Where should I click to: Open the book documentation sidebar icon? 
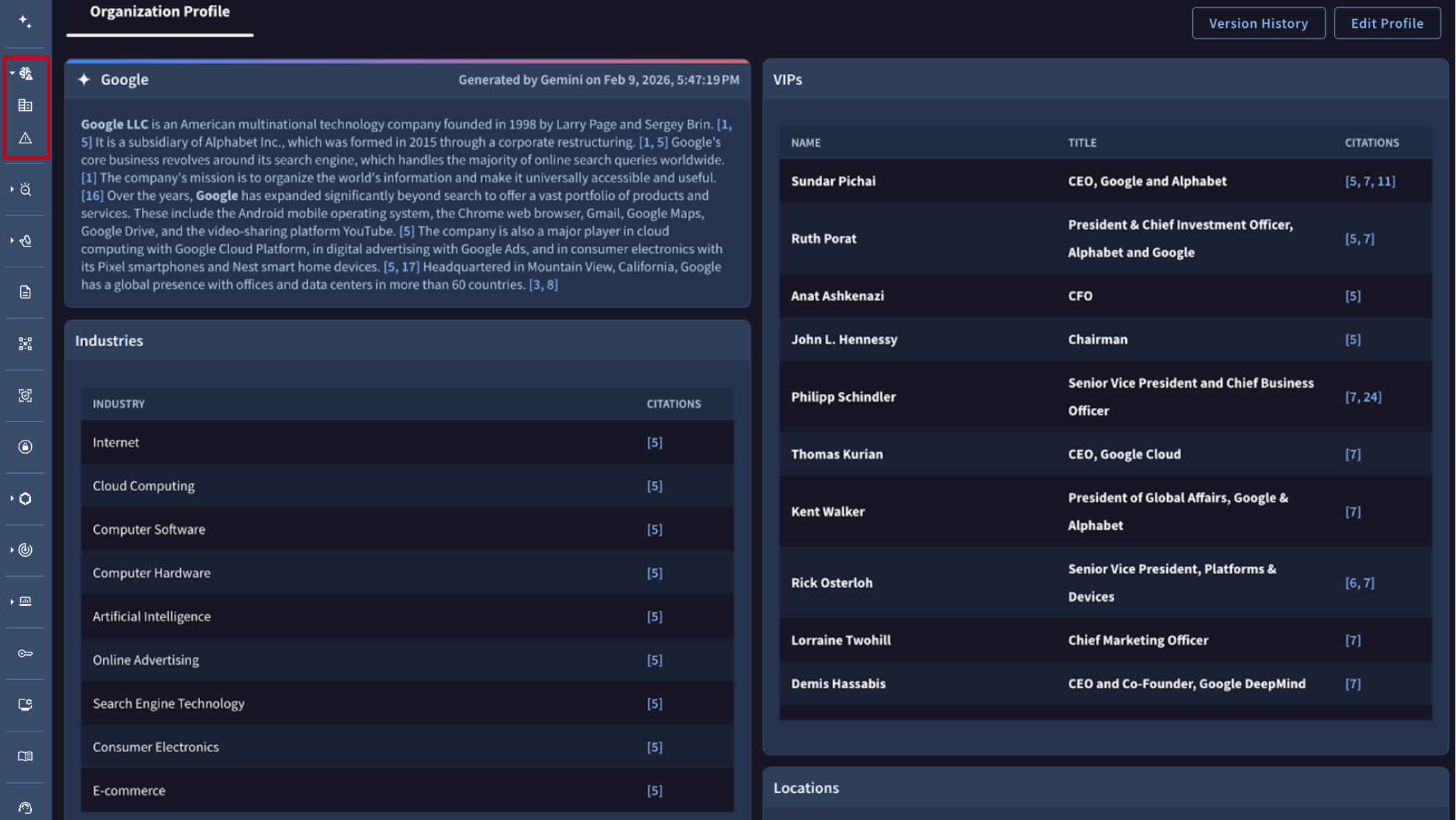tap(26, 756)
